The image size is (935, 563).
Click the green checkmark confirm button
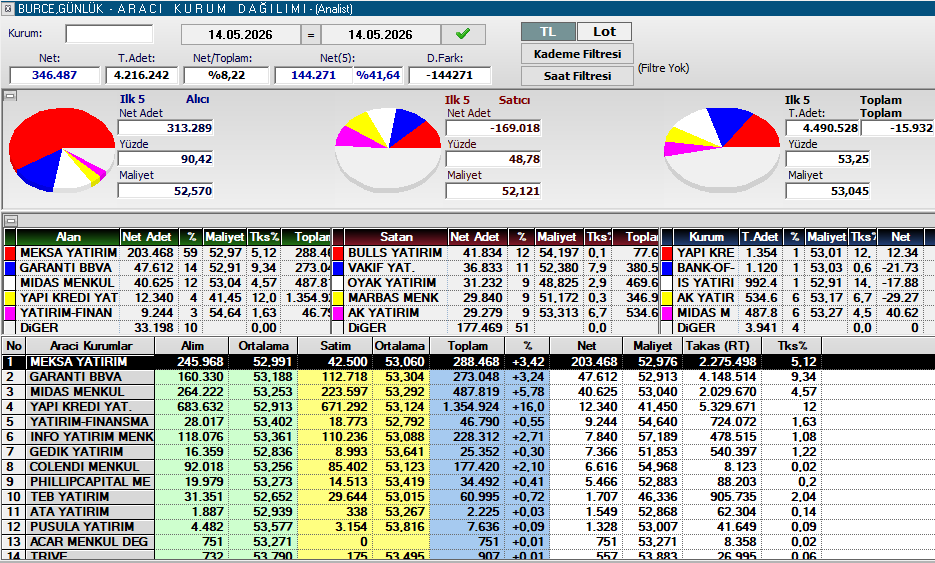pos(463,35)
